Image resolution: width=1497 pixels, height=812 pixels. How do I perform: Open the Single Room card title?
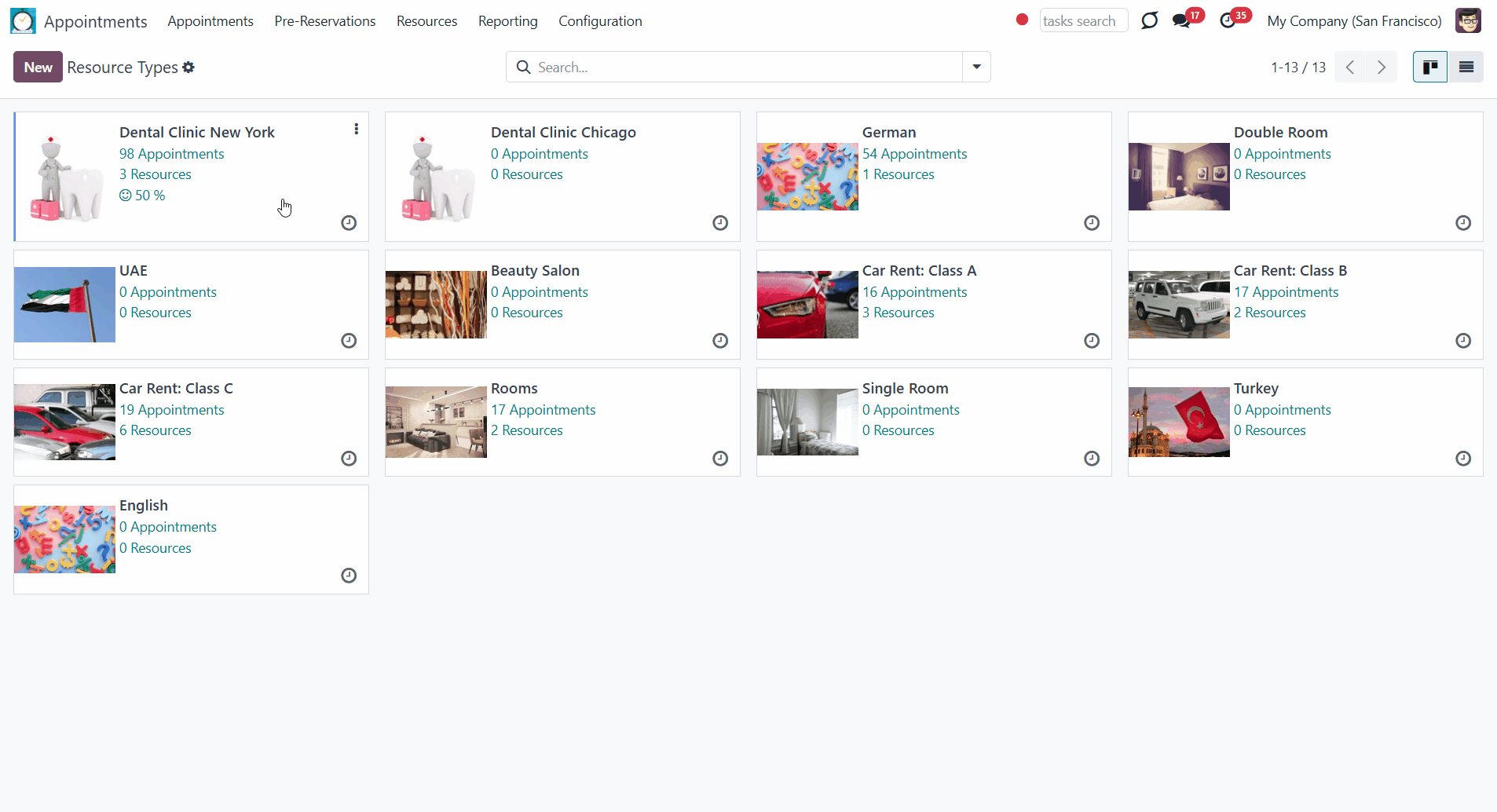click(x=906, y=389)
